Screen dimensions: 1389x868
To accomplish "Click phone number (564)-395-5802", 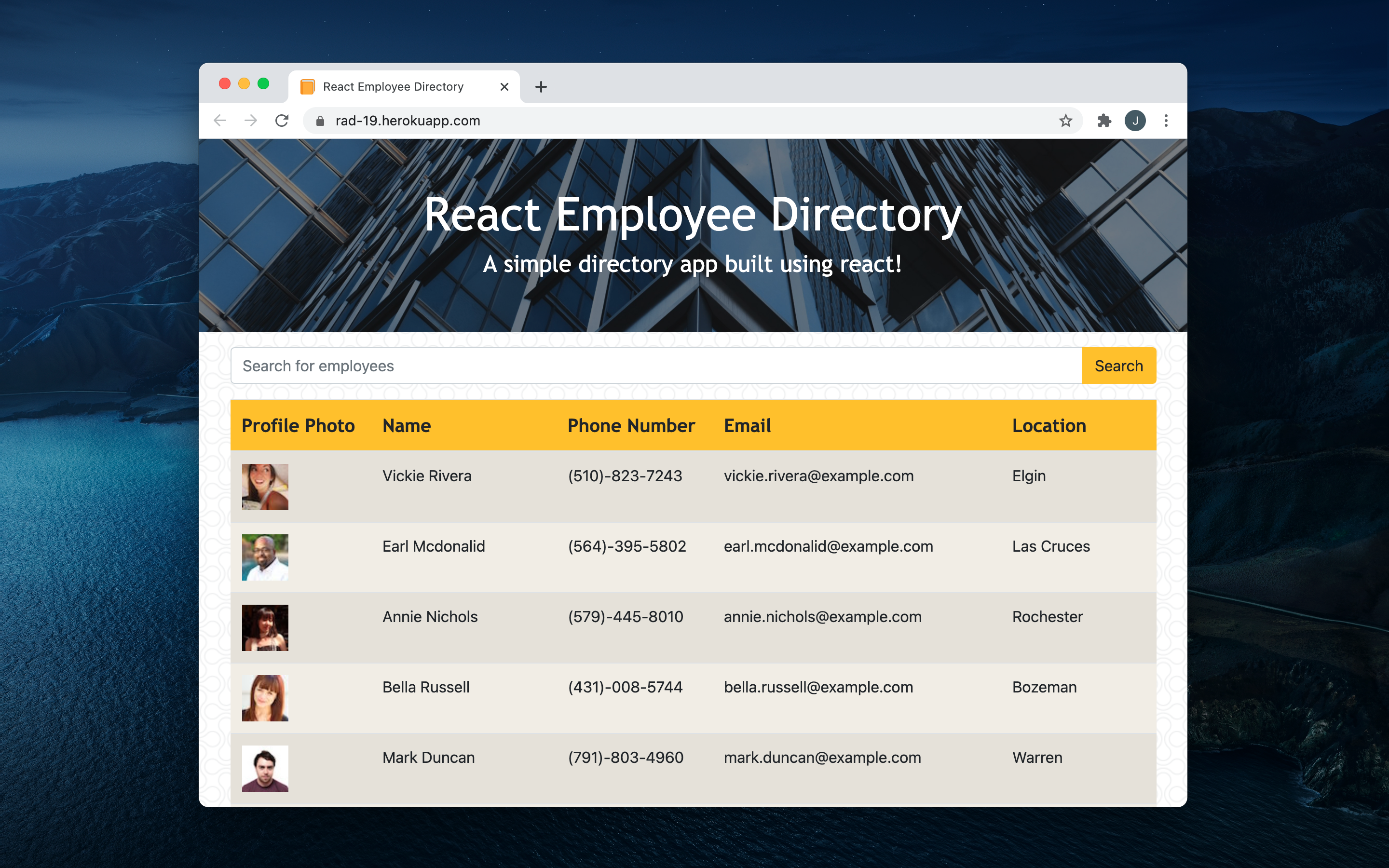I will [627, 546].
